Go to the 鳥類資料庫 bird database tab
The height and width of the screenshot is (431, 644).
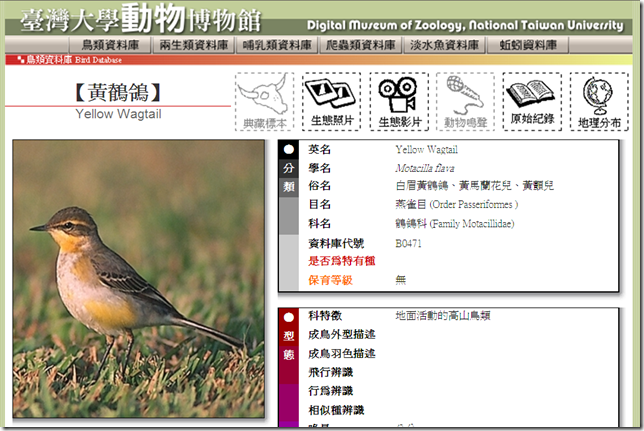[110, 45]
